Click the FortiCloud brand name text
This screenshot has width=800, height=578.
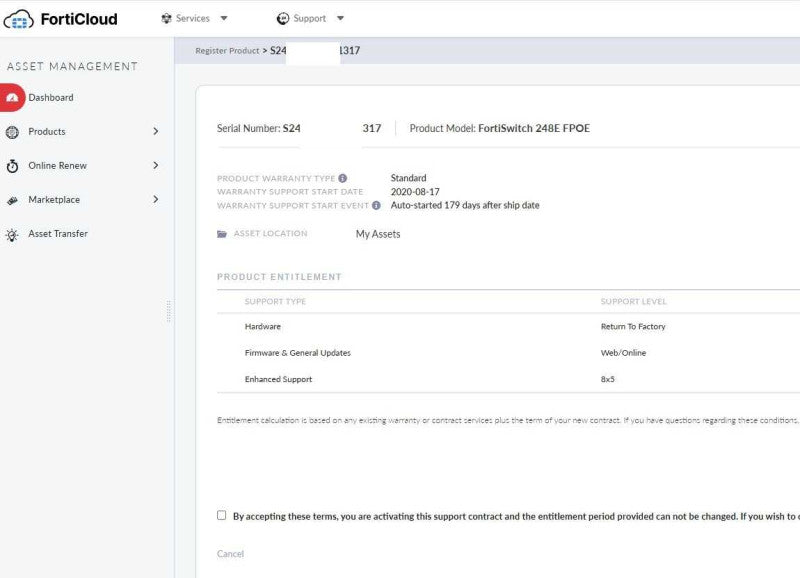(x=79, y=19)
